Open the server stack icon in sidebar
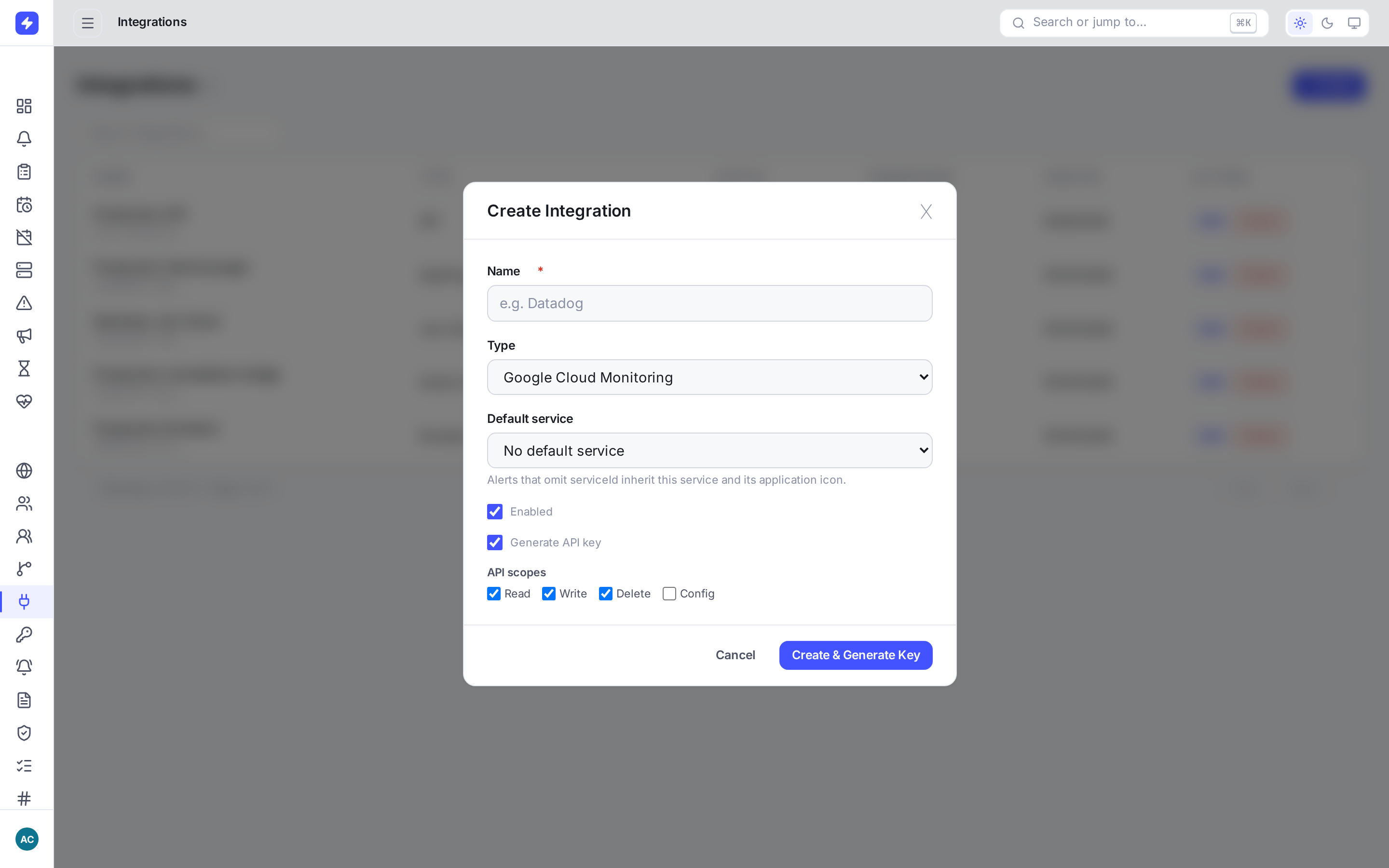The image size is (1389, 868). tap(24, 270)
